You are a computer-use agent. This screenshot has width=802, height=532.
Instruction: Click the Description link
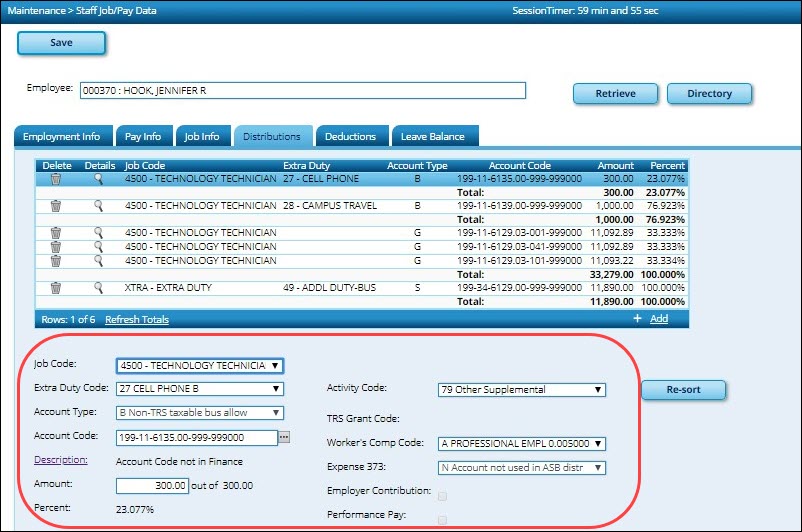coord(61,460)
